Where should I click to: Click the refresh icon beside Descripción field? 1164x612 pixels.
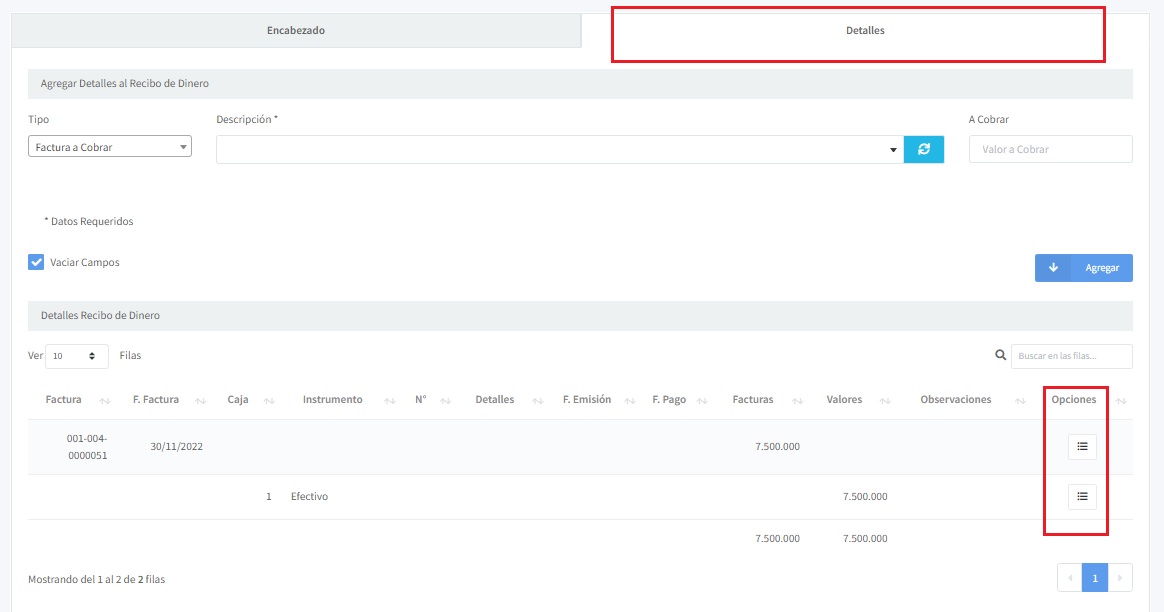pyautogui.click(x=924, y=149)
